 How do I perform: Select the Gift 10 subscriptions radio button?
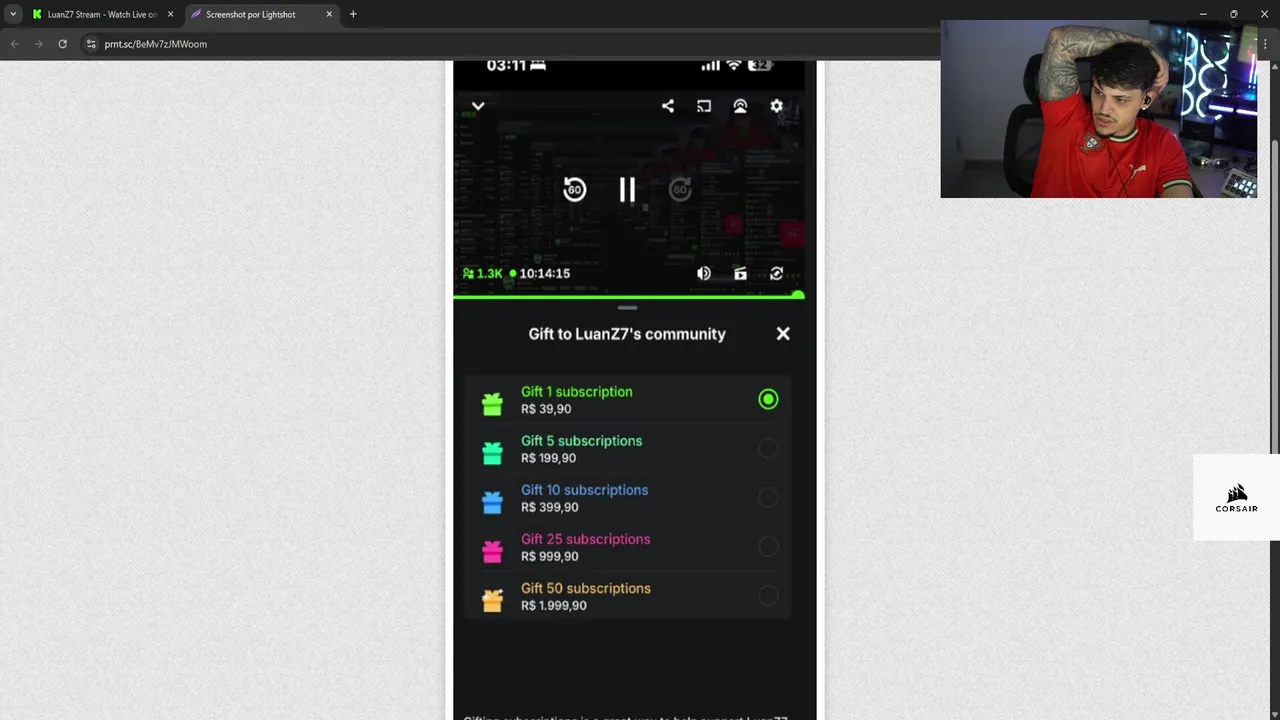click(x=768, y=497)
